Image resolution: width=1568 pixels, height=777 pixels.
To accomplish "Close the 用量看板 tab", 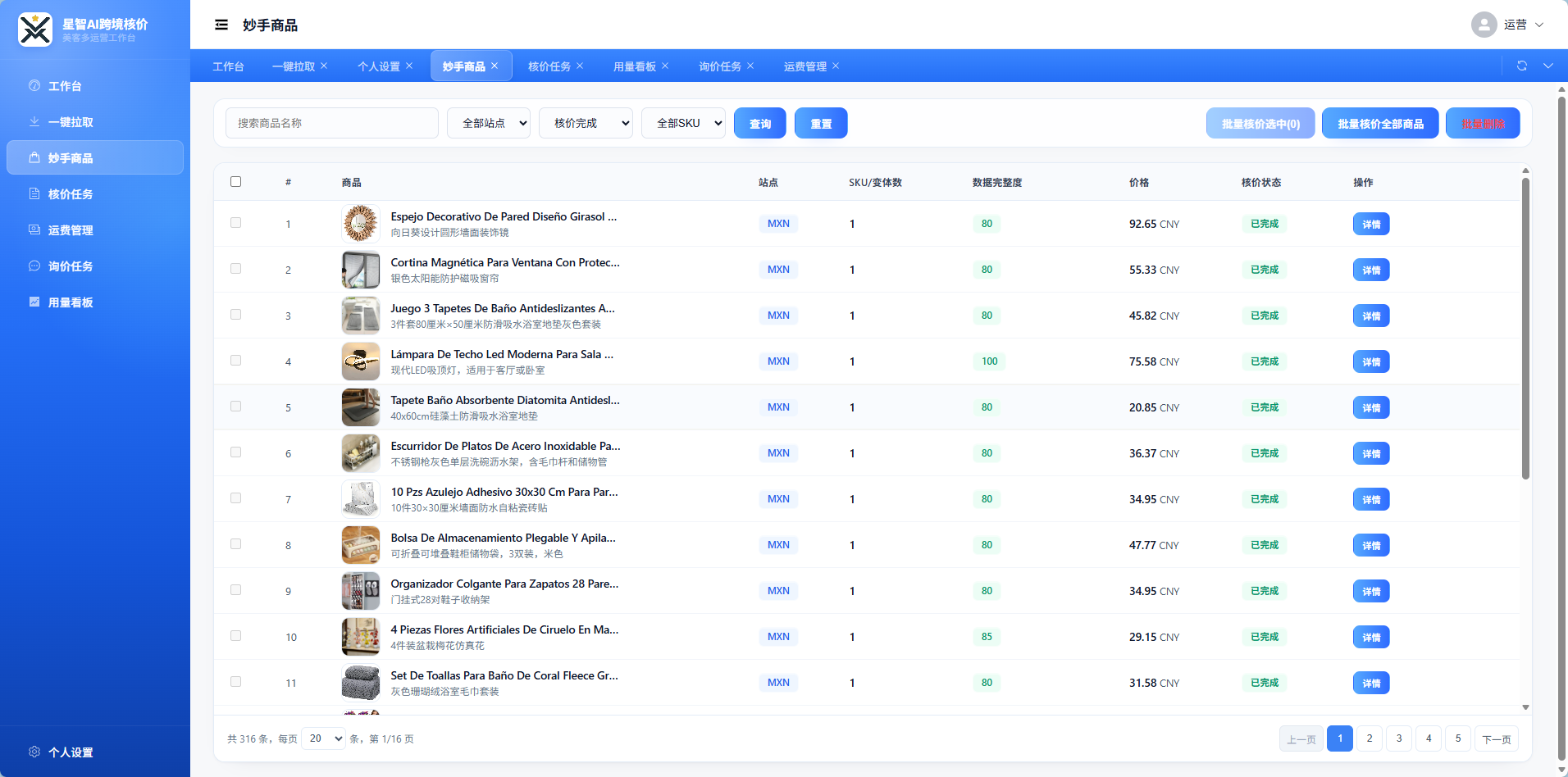I will 665,66.
